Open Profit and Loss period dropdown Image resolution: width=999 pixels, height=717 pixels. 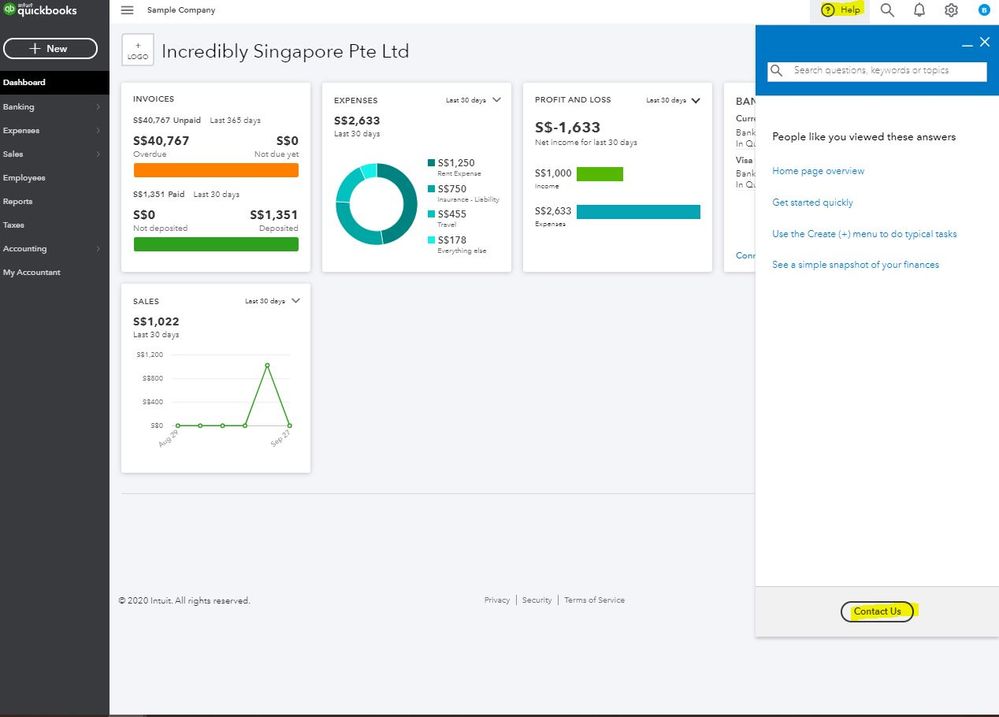[673, 100]
